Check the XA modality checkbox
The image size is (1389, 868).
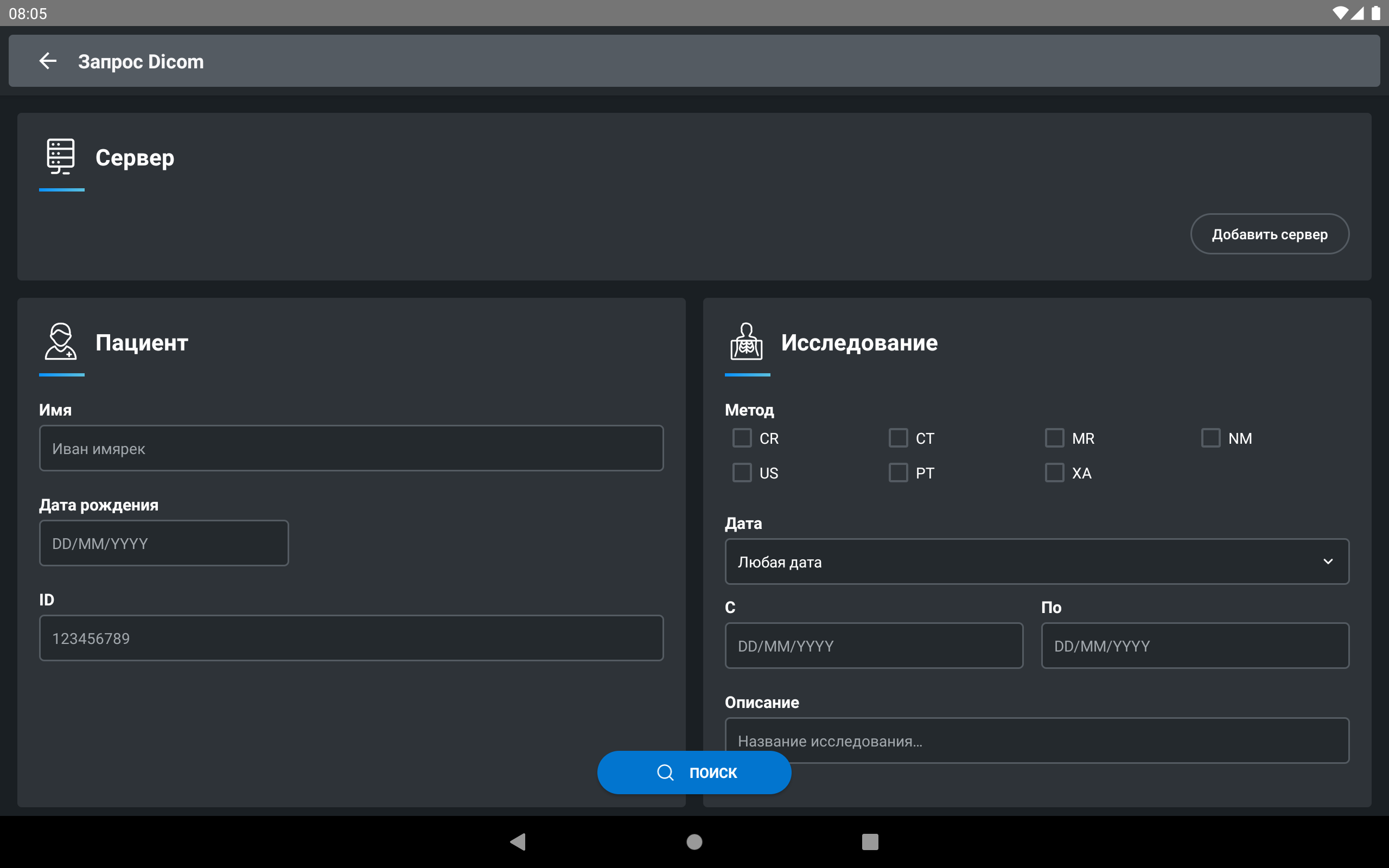click(x=1054, y=473)
